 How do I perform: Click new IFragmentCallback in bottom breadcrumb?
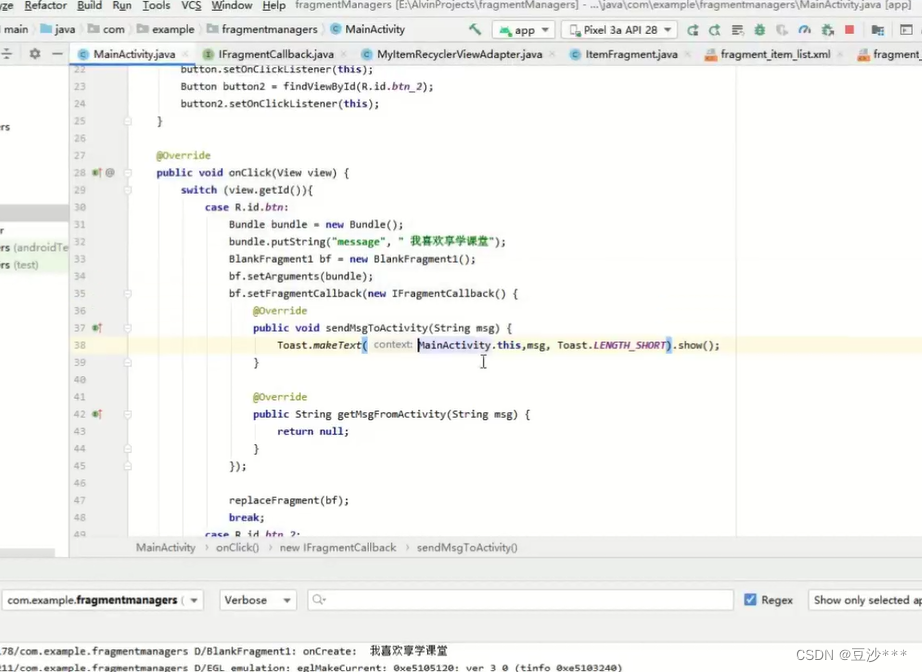click(x=338, y=547)
